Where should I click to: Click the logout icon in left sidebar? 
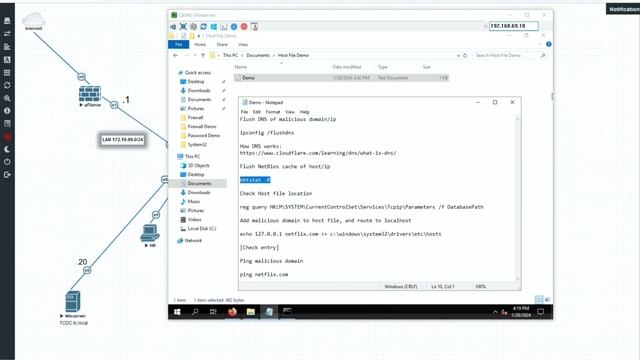click(x=7, y=175)
